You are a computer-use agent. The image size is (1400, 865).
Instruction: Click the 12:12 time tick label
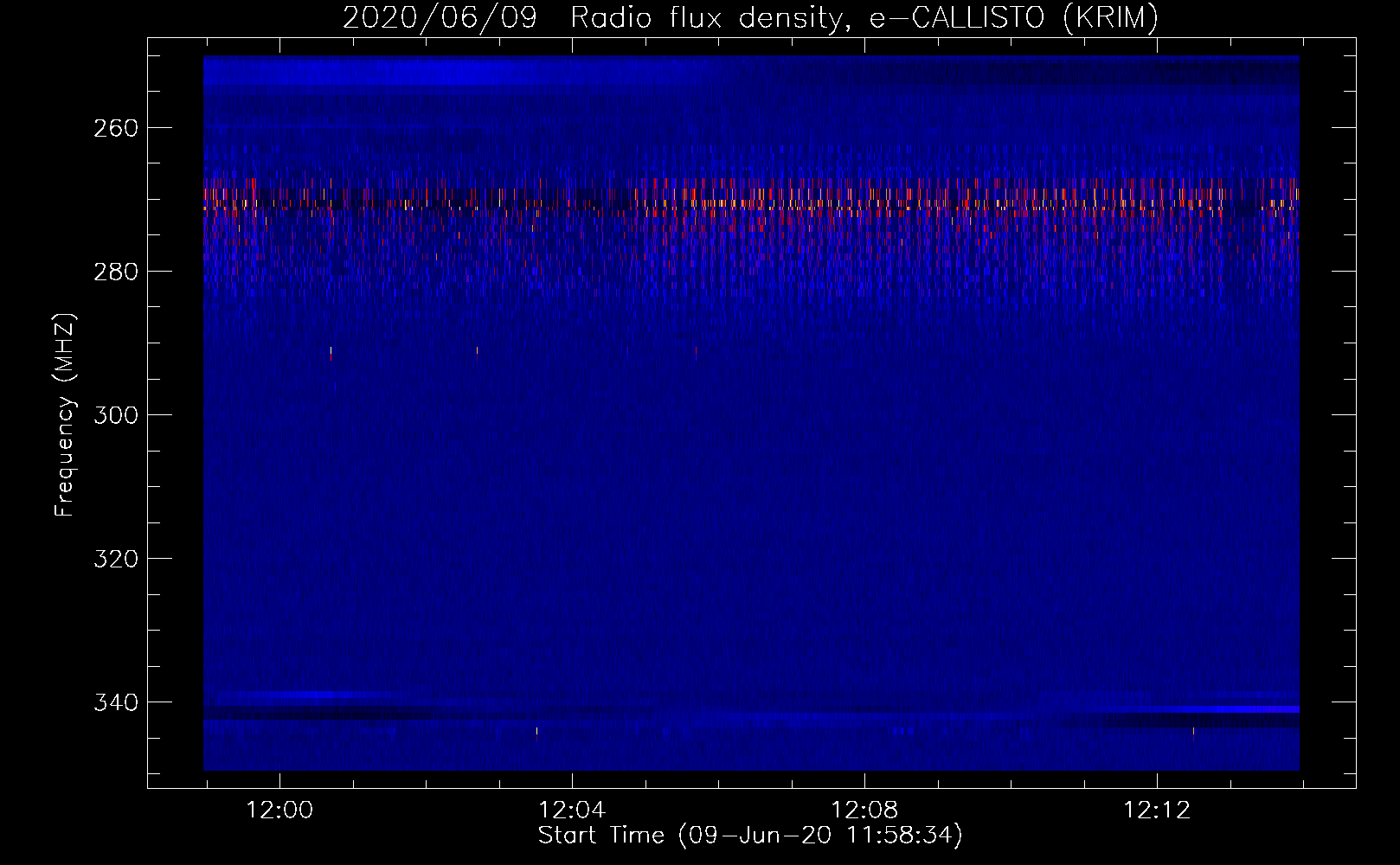click(x=1157, y=811)
